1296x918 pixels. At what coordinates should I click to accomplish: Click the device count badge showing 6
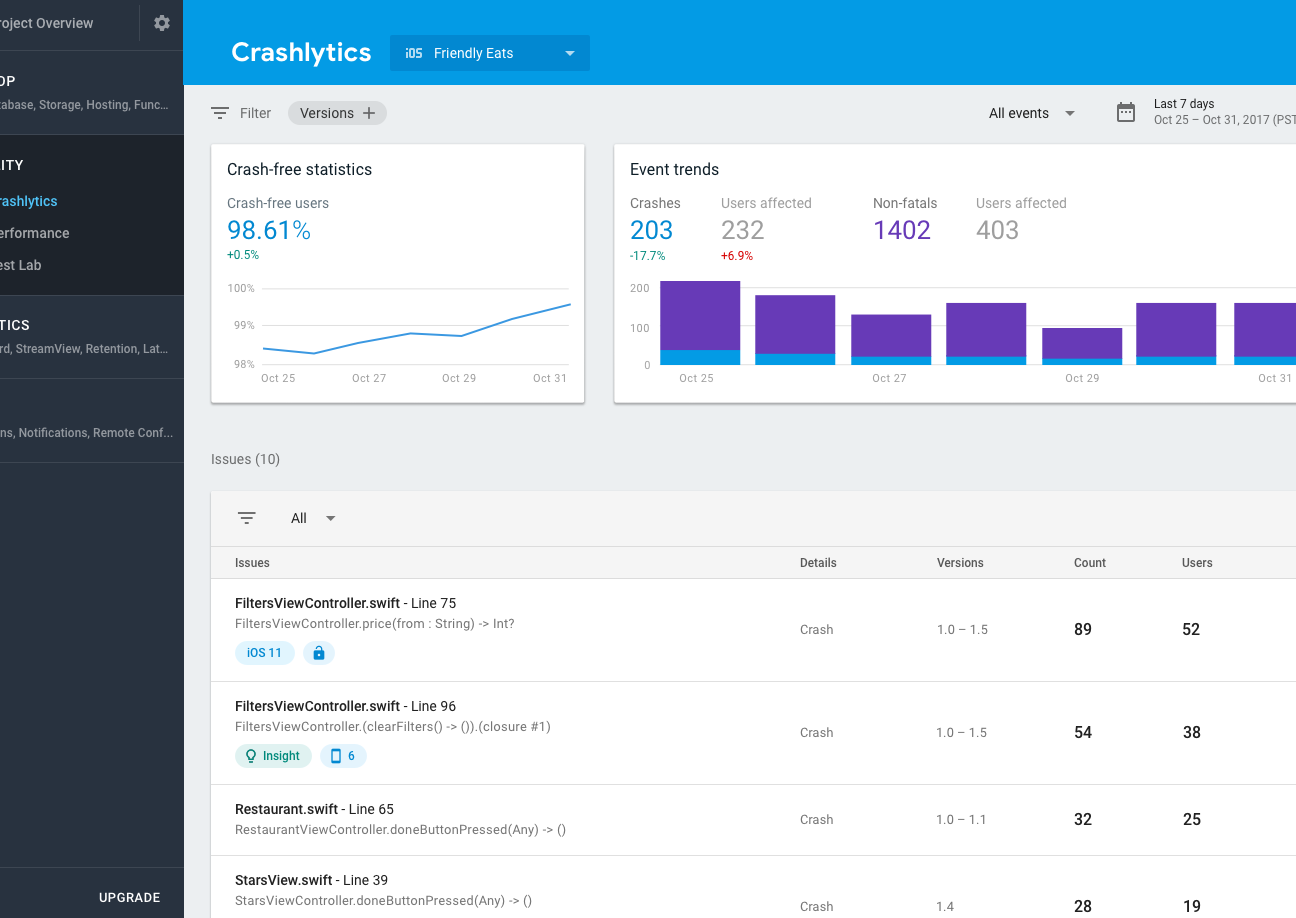tap(343, 756)
